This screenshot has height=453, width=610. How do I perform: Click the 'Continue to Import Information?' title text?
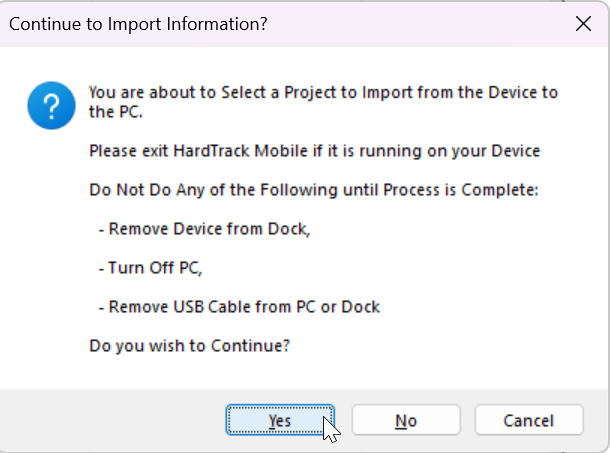(x=137, y=23)
